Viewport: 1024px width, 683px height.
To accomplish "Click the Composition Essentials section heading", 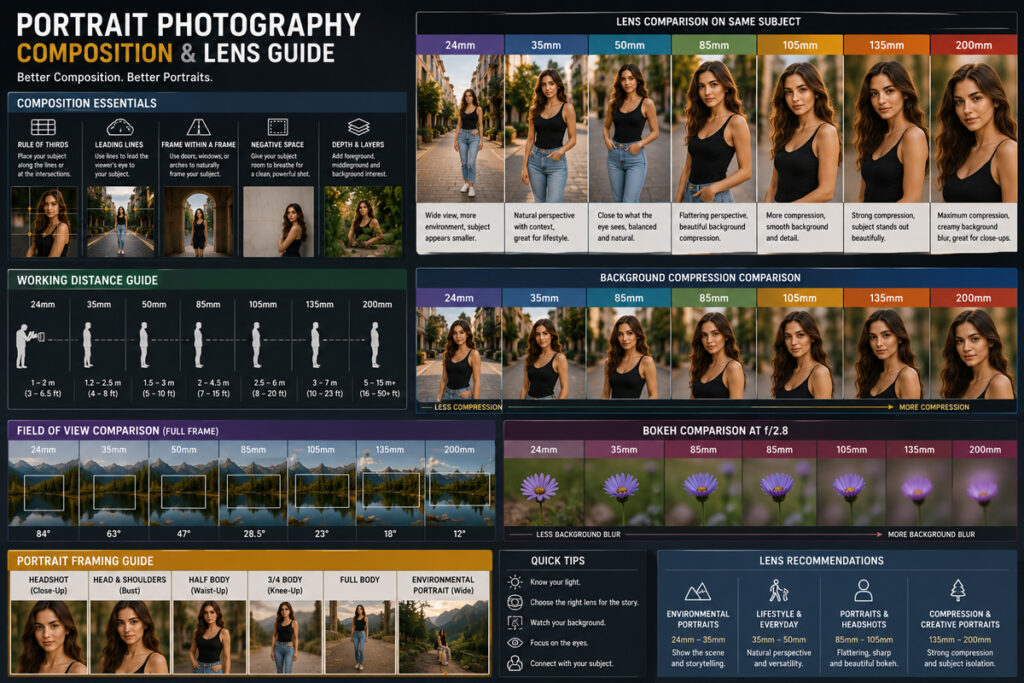I will (x=87, y=103).
